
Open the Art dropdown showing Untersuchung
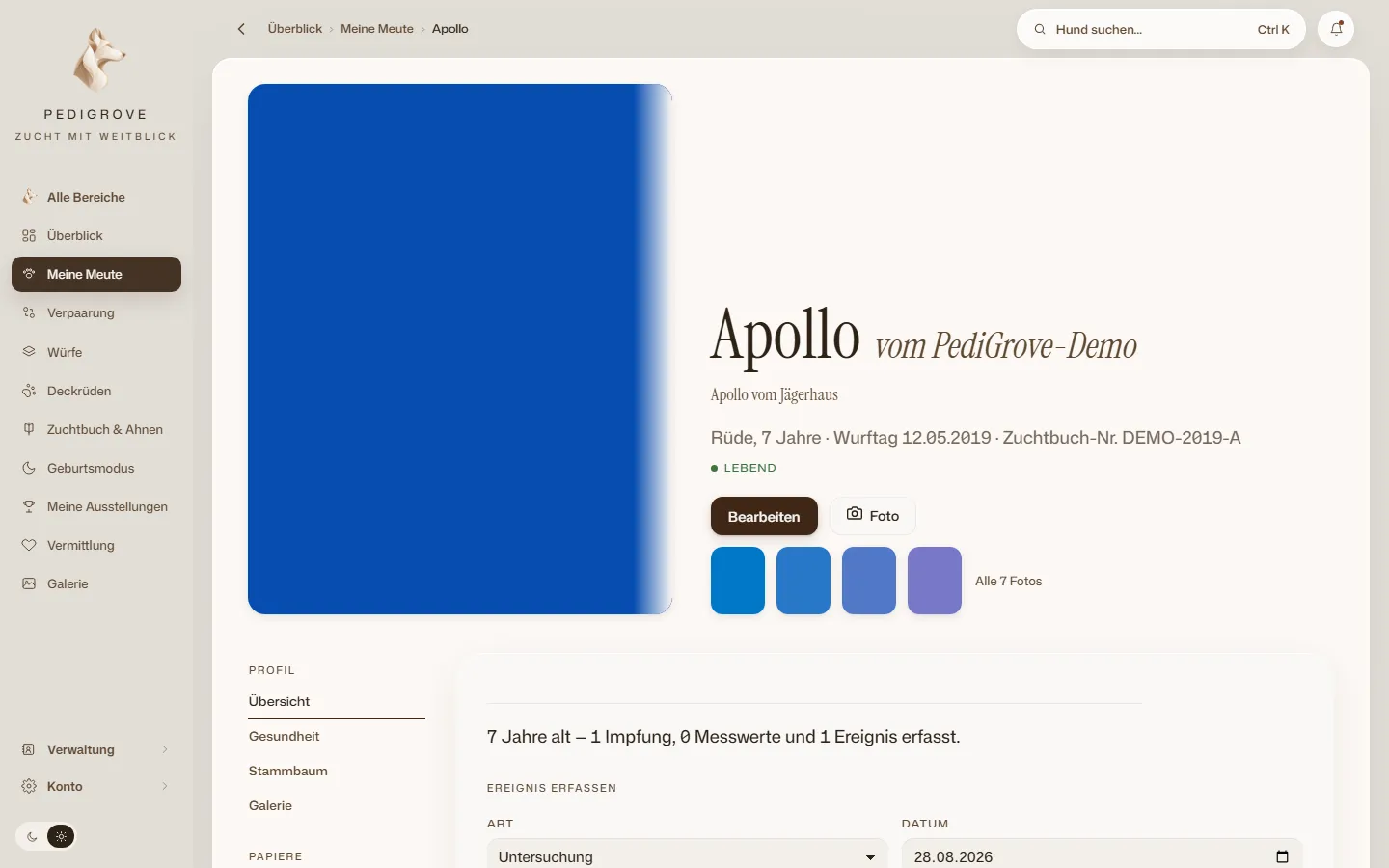point(687,856)
